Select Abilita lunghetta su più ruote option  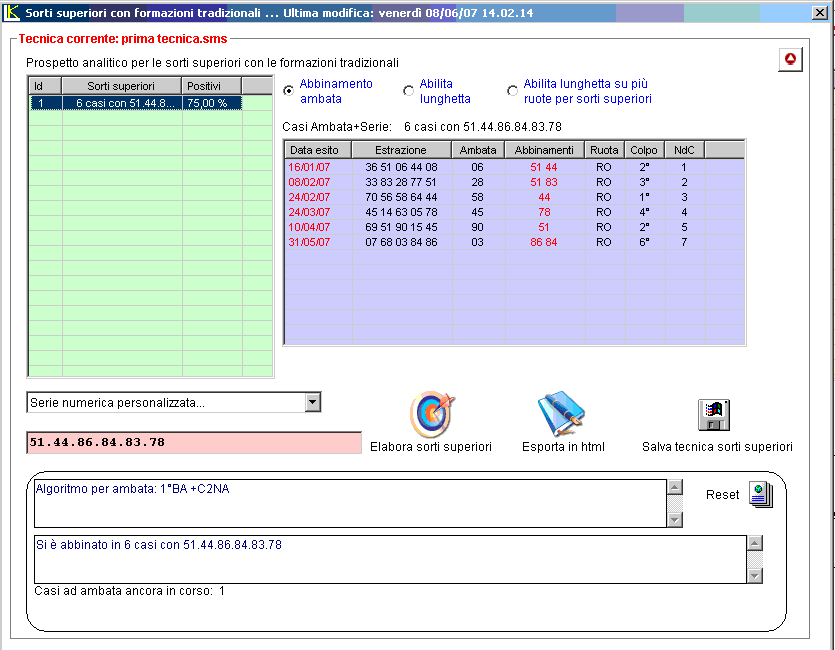(512, 90)
